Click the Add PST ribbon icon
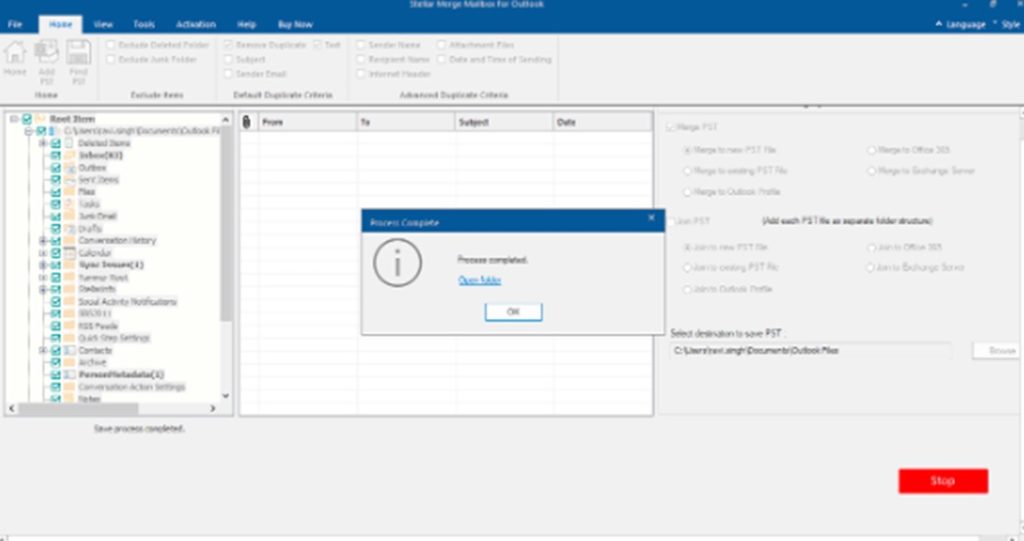Viewport: 1024px width, 541px height. tap(46, 53)
